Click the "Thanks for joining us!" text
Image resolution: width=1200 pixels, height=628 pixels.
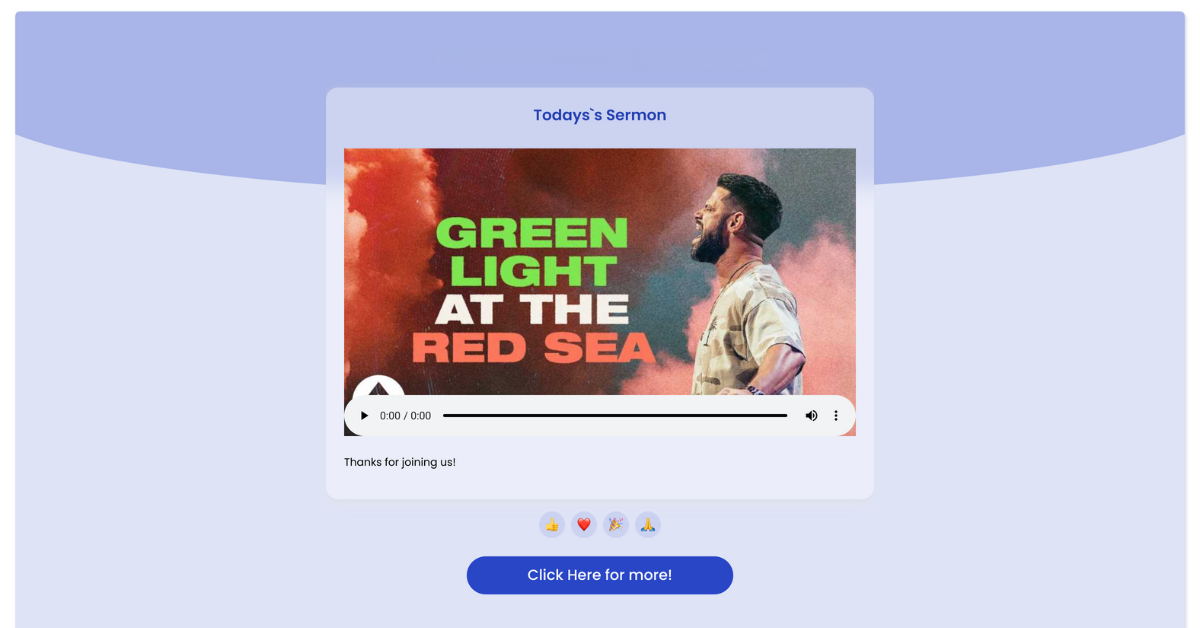coord(400,462)
